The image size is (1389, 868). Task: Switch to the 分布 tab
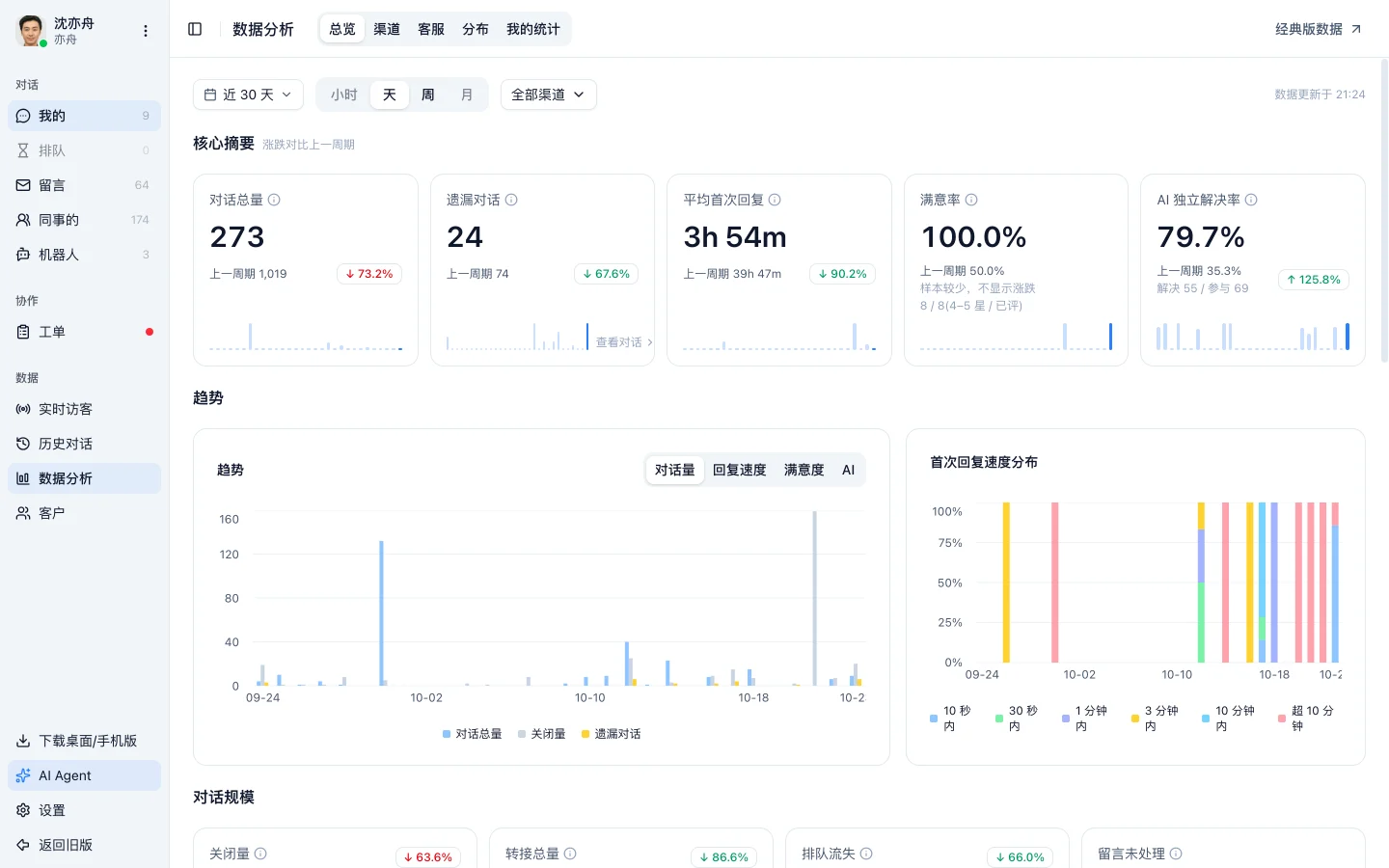click(476, 29)
